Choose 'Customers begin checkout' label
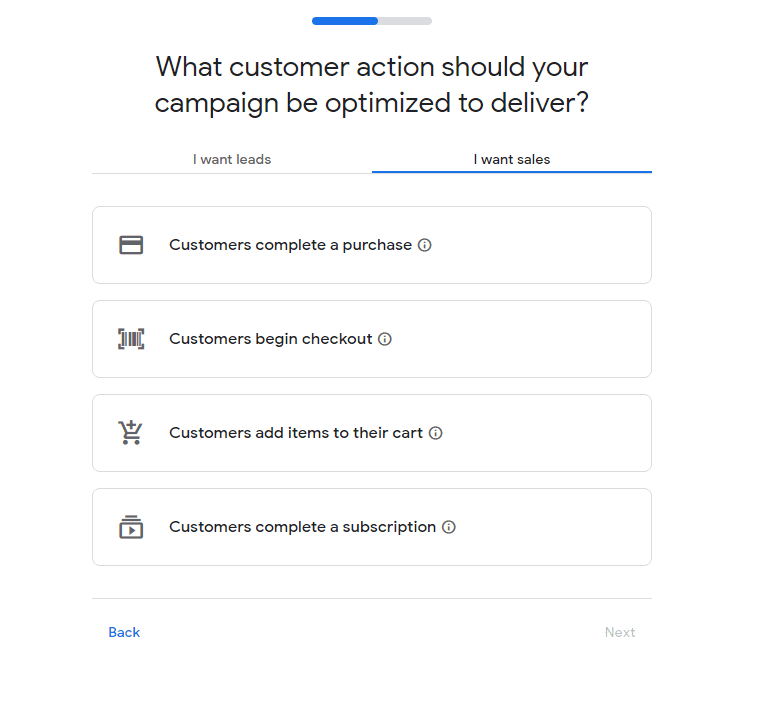 coord(270,339)
